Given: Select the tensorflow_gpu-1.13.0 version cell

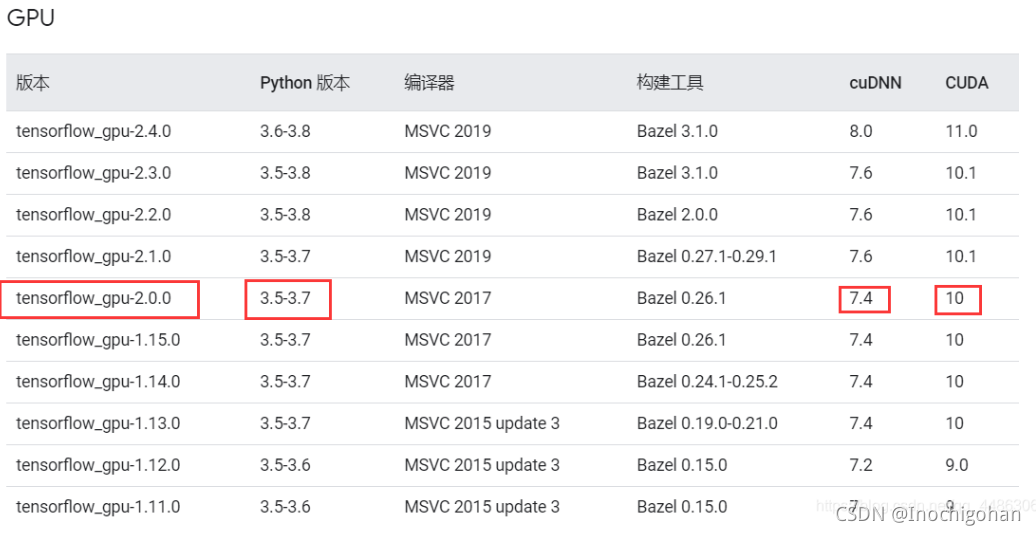Looking at the screenshot, I should click(x=98, y=423).
